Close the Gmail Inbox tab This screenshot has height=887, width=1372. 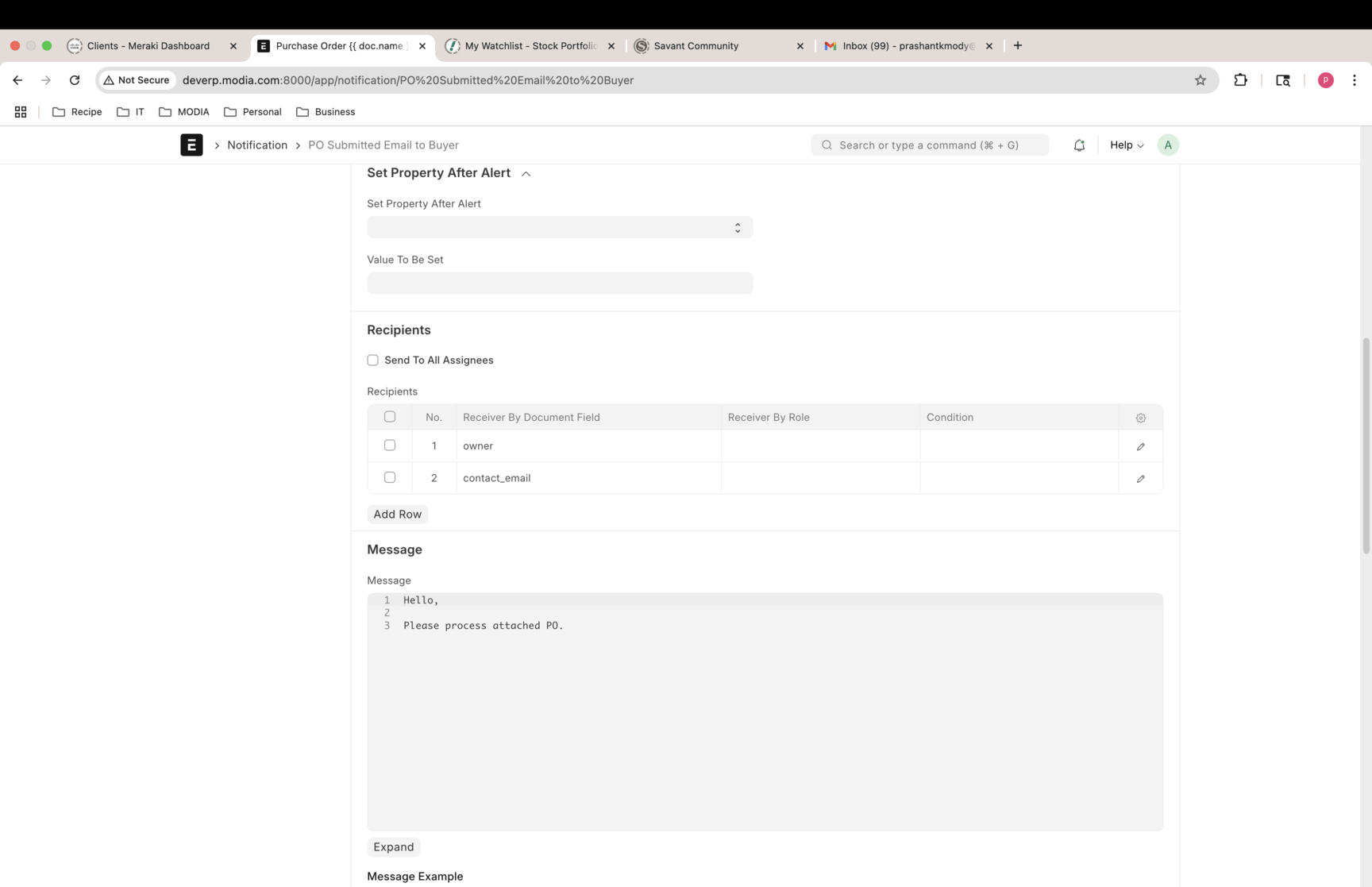[x=989, y=46]
